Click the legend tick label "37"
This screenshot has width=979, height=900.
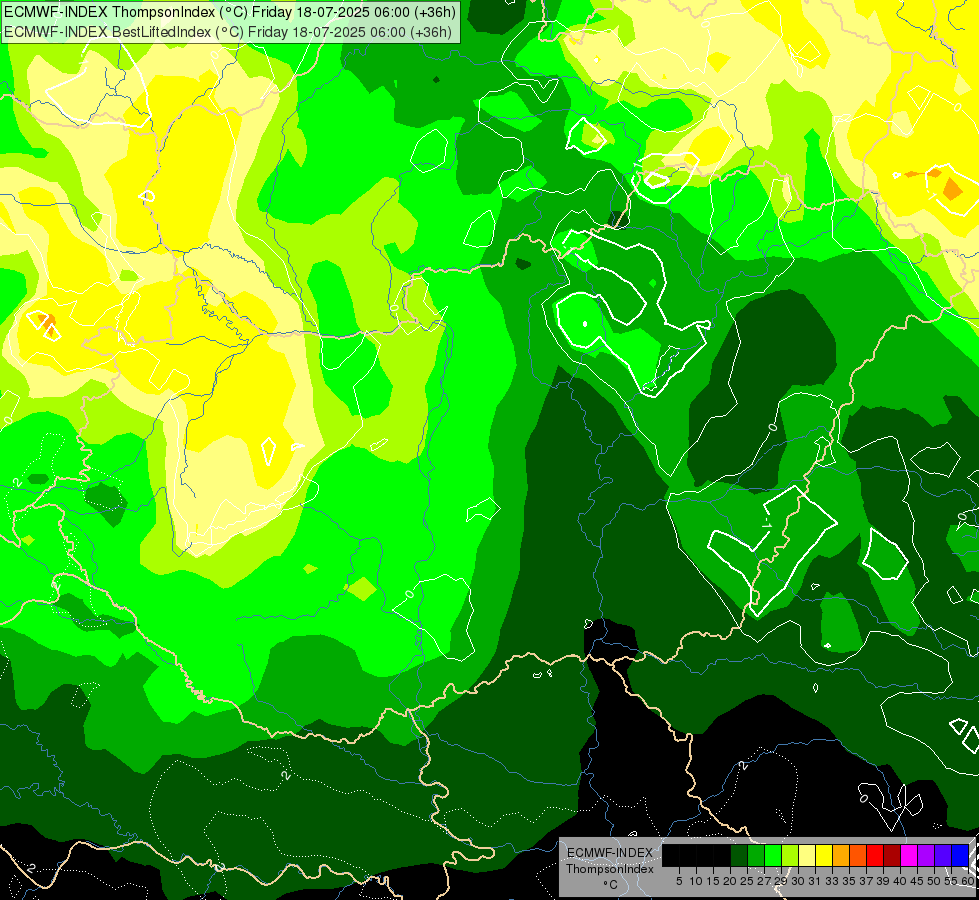tap(866, 881)
